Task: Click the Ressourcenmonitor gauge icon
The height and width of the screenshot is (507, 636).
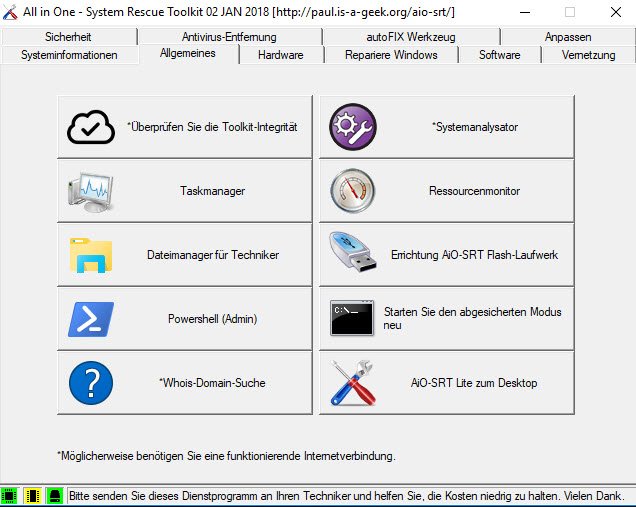Action: (x=353, y=191)
